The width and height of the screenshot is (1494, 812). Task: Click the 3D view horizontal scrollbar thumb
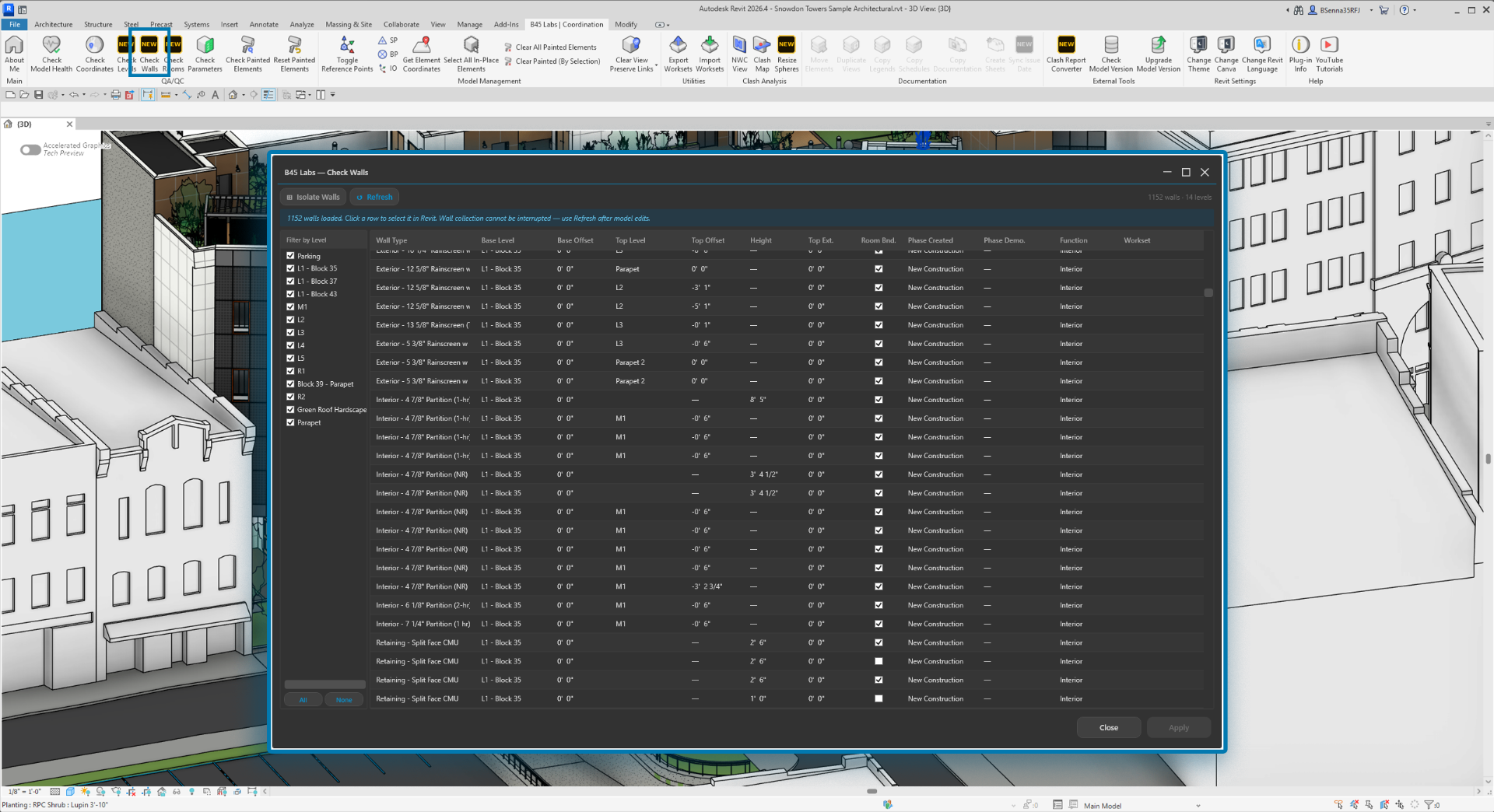pyautogui.click(x=872, y=791)
